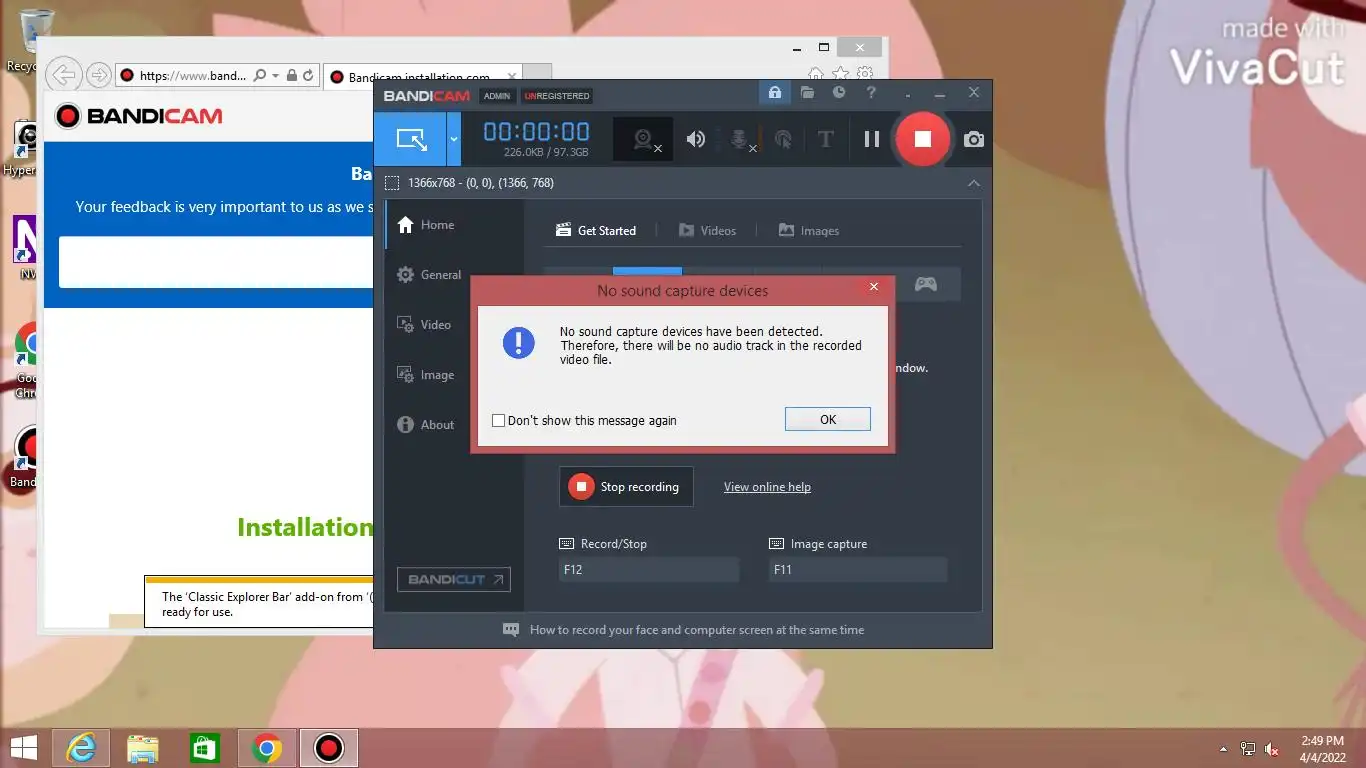Select the screen rectangle recording mode button
Viewport: 1366px width, 768px height.
410,139
